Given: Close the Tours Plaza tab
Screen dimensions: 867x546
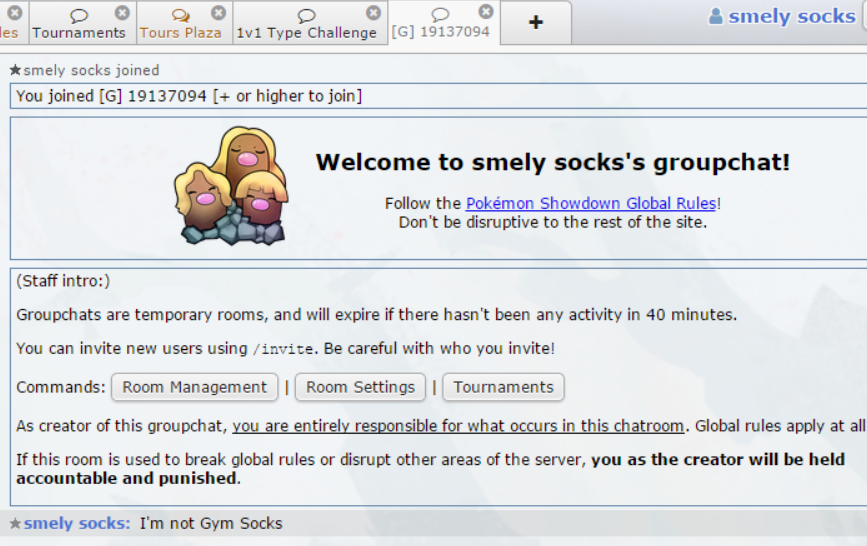Looking at the screenshot, I should [x=219, y=13].
